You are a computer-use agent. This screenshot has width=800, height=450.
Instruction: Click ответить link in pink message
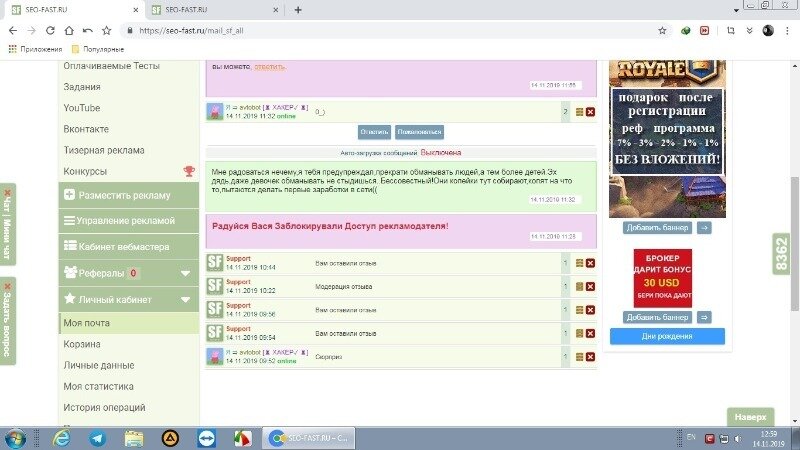(x=269, y=67)
